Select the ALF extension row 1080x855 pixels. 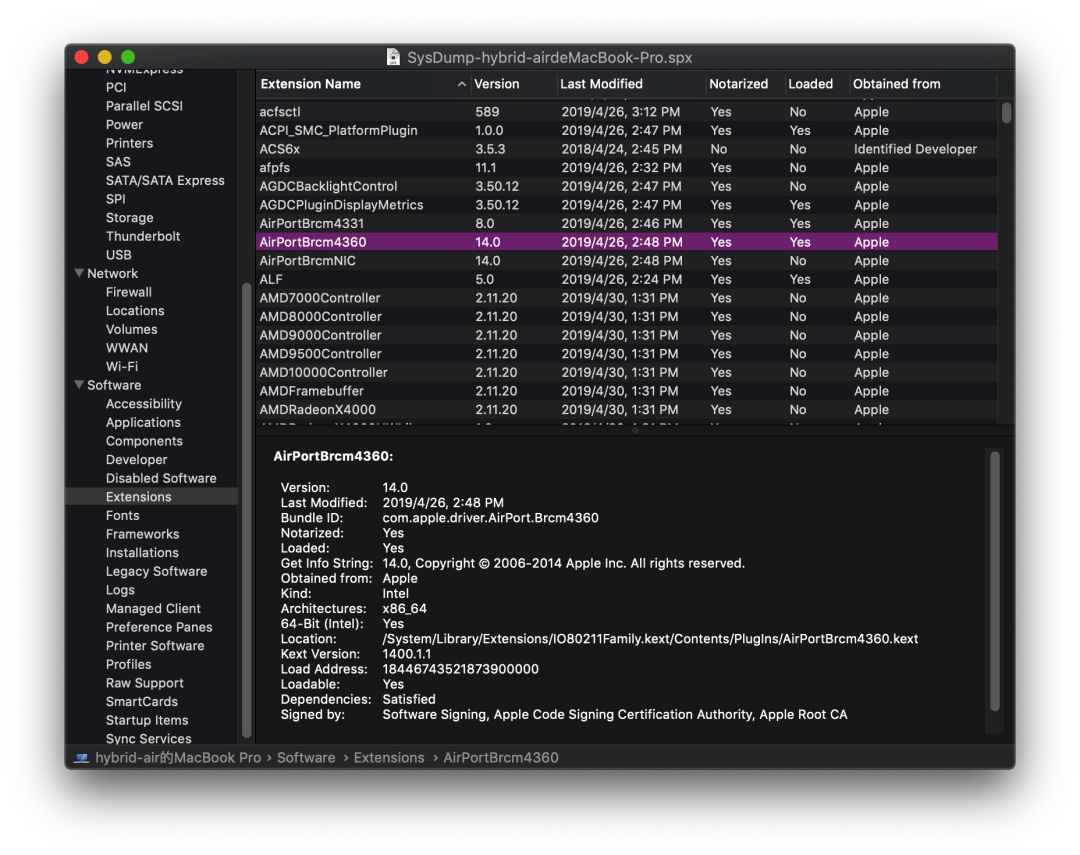pyautogui.click(x=627, y=279)
